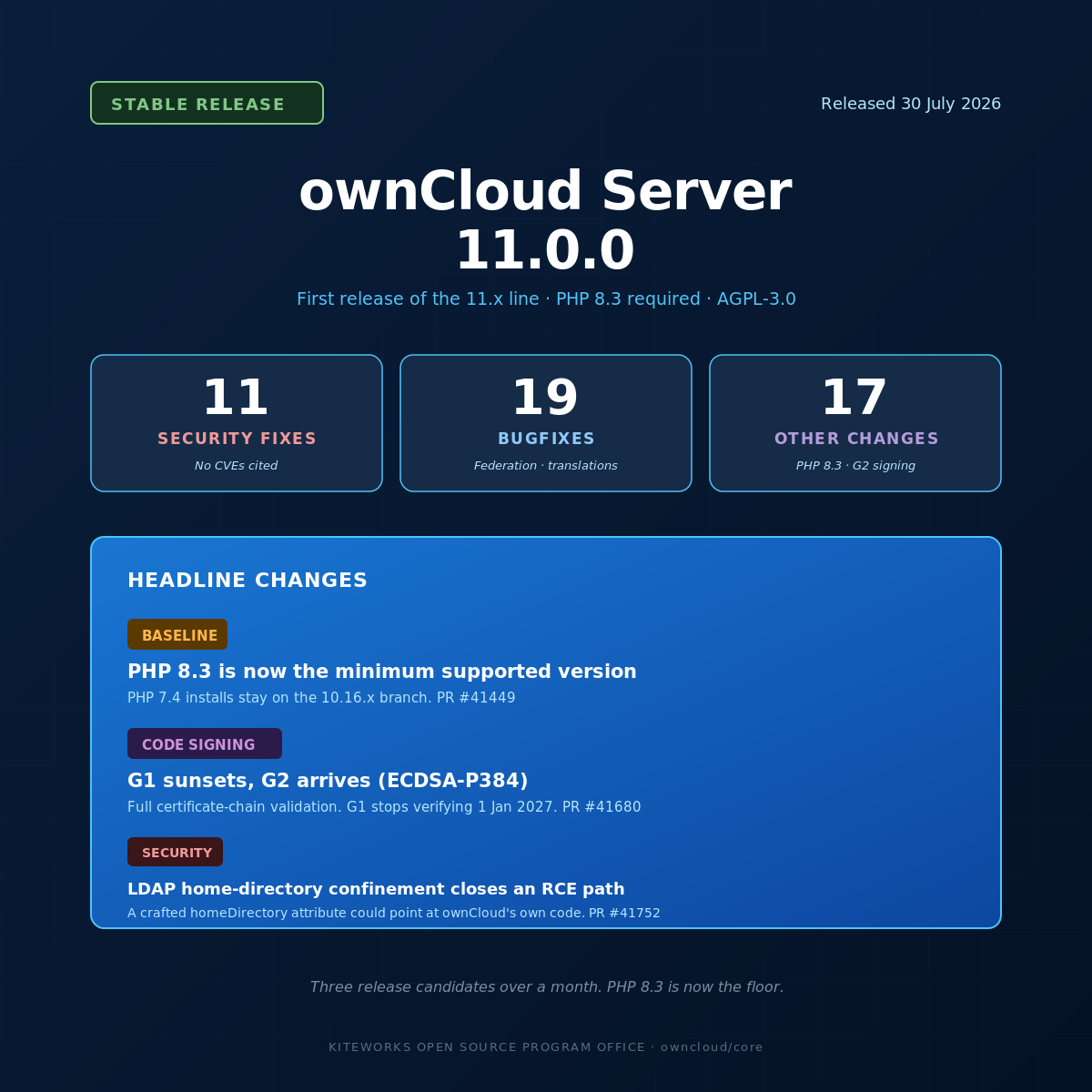Click the line mentioning PR #41752

tap(394, 913)
